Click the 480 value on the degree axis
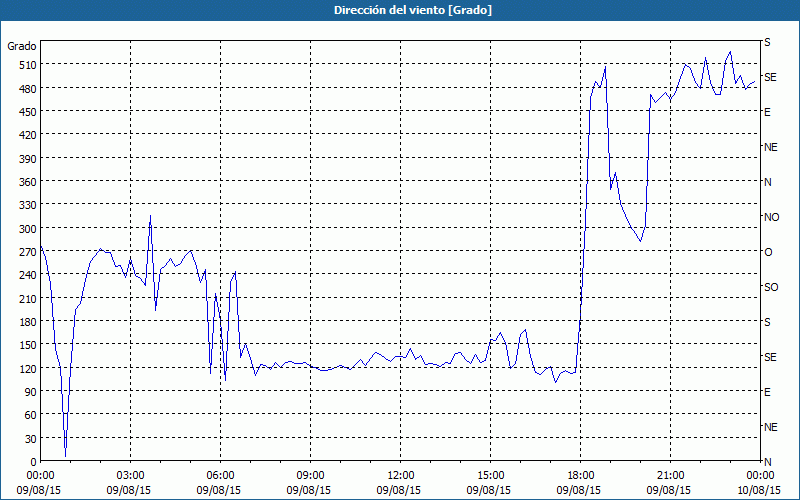 28,88
